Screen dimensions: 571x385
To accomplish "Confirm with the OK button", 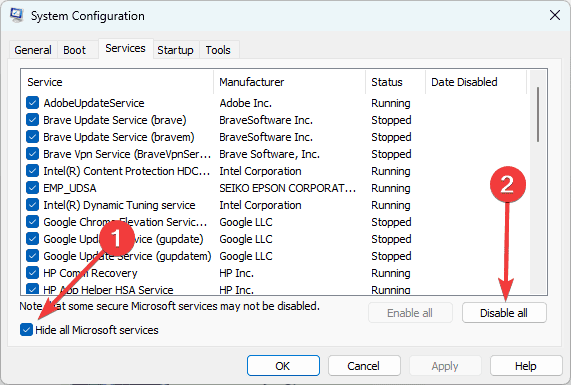I will click(283, 366).
